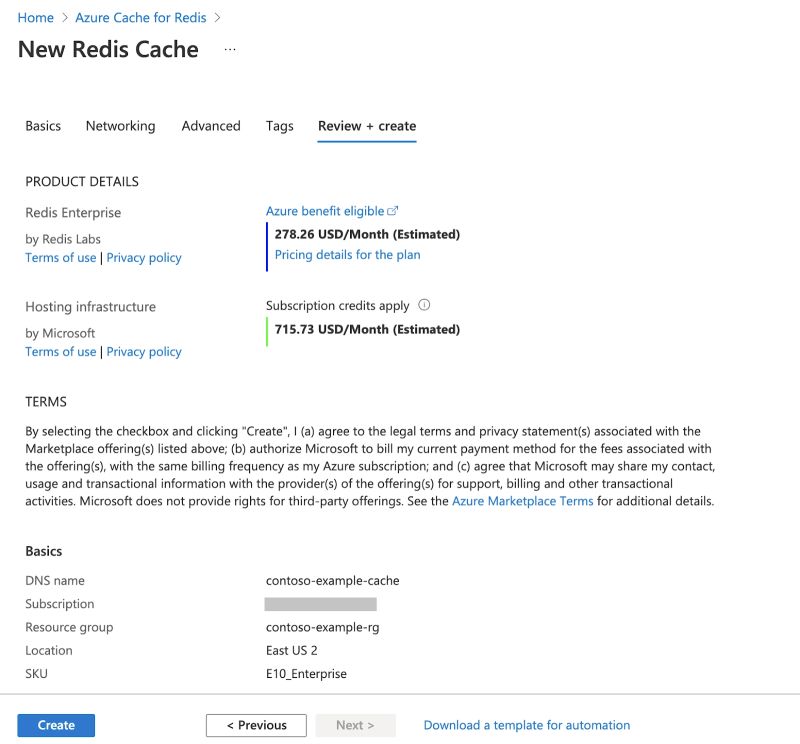Navigate to Home via the breadcrumb

pos(35,17)
